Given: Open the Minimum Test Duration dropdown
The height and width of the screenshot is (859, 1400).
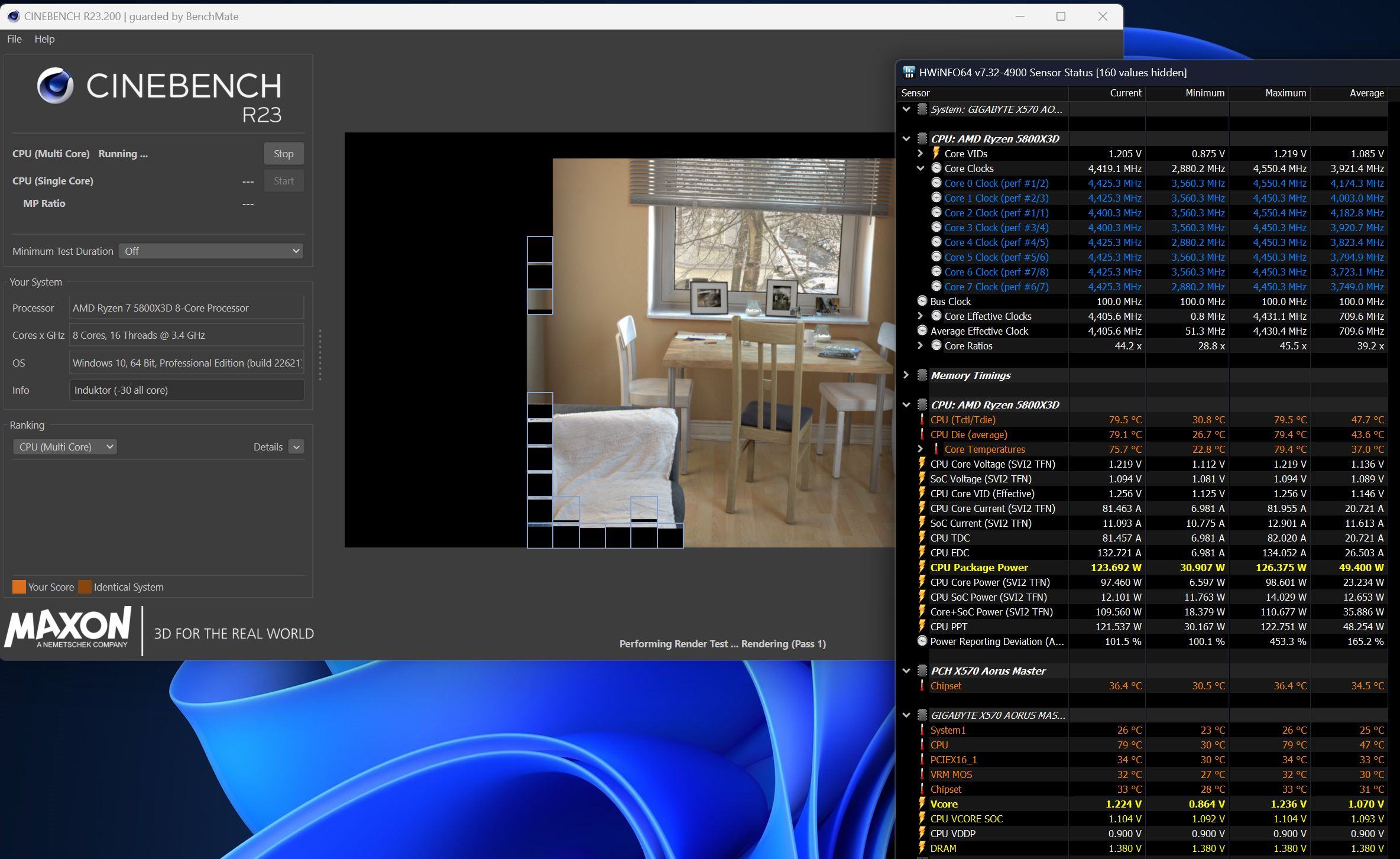Looking at the screenshot, I should point(210,251).
